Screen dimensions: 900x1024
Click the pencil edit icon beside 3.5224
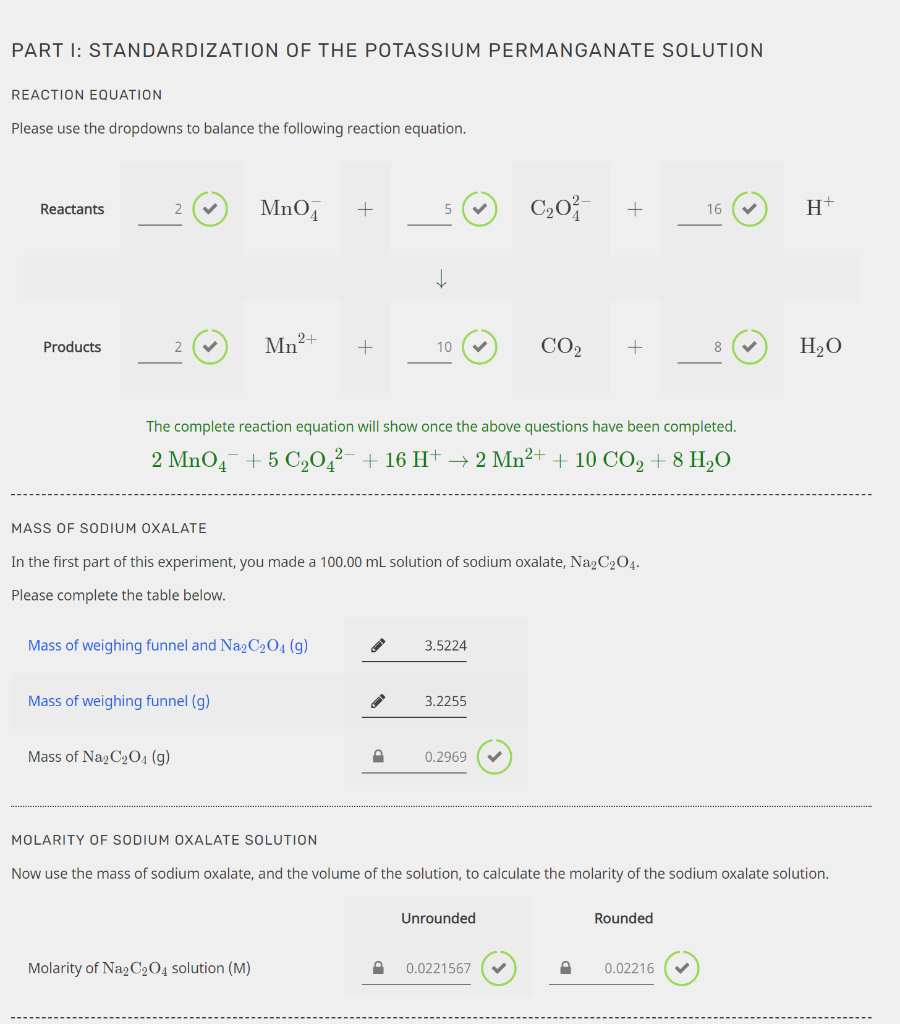coord(377,645)
